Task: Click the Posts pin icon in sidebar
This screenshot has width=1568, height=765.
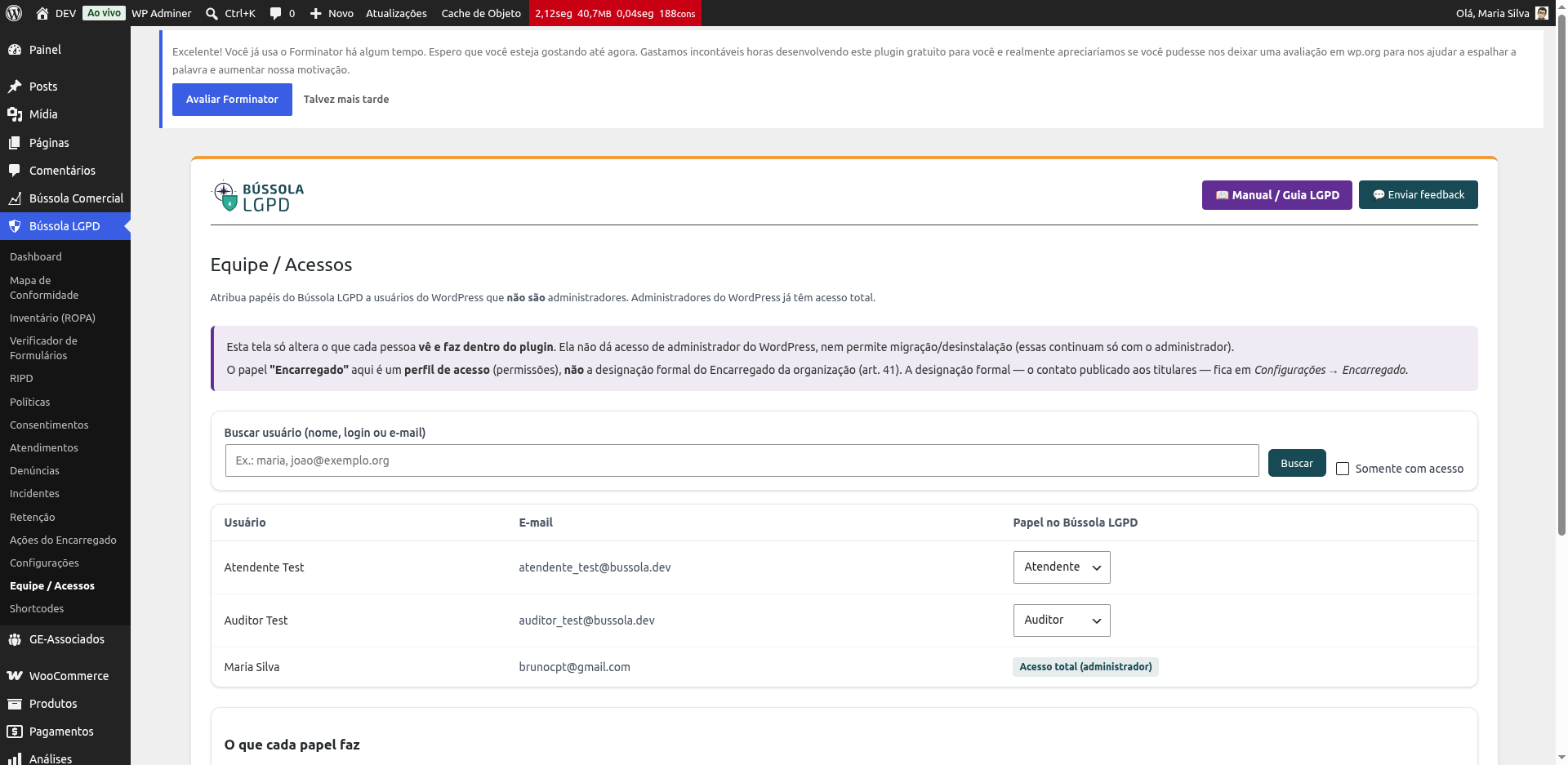Action: (15, 87)
